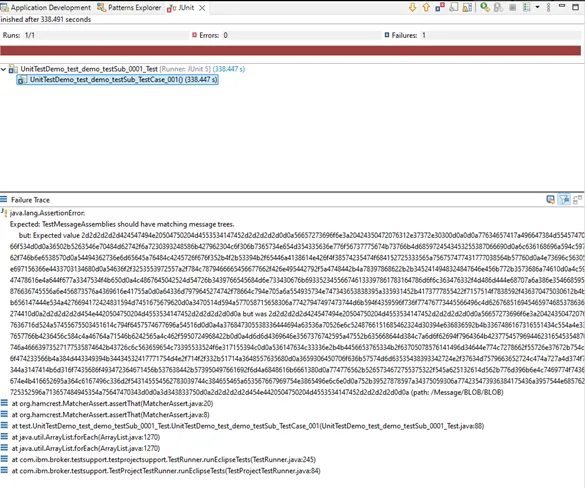This screenshot has height=488, width=585.
Task: Jump to next failed test arrow
Action: point(412,7)
